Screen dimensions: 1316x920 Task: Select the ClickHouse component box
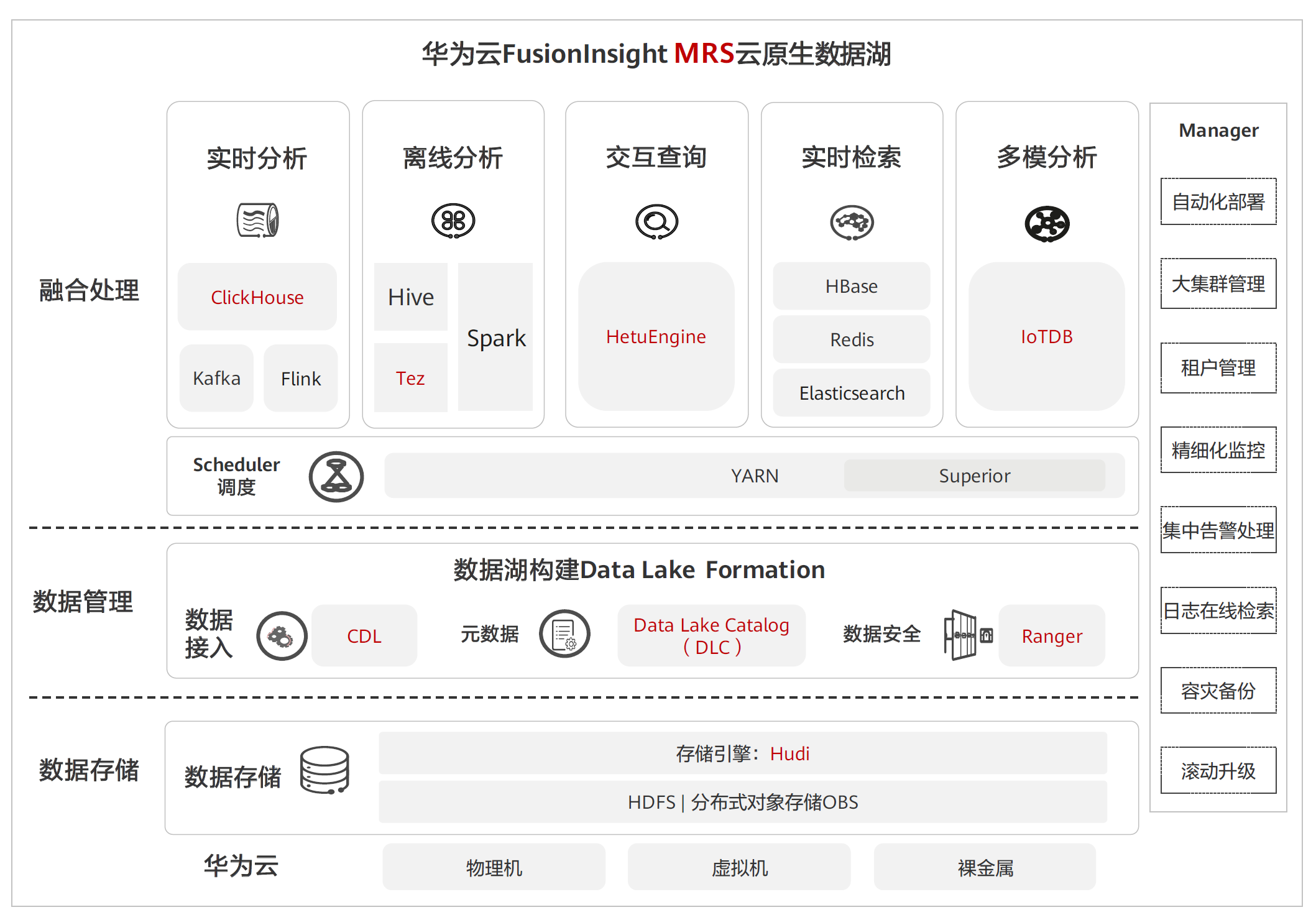click(257, 297)
